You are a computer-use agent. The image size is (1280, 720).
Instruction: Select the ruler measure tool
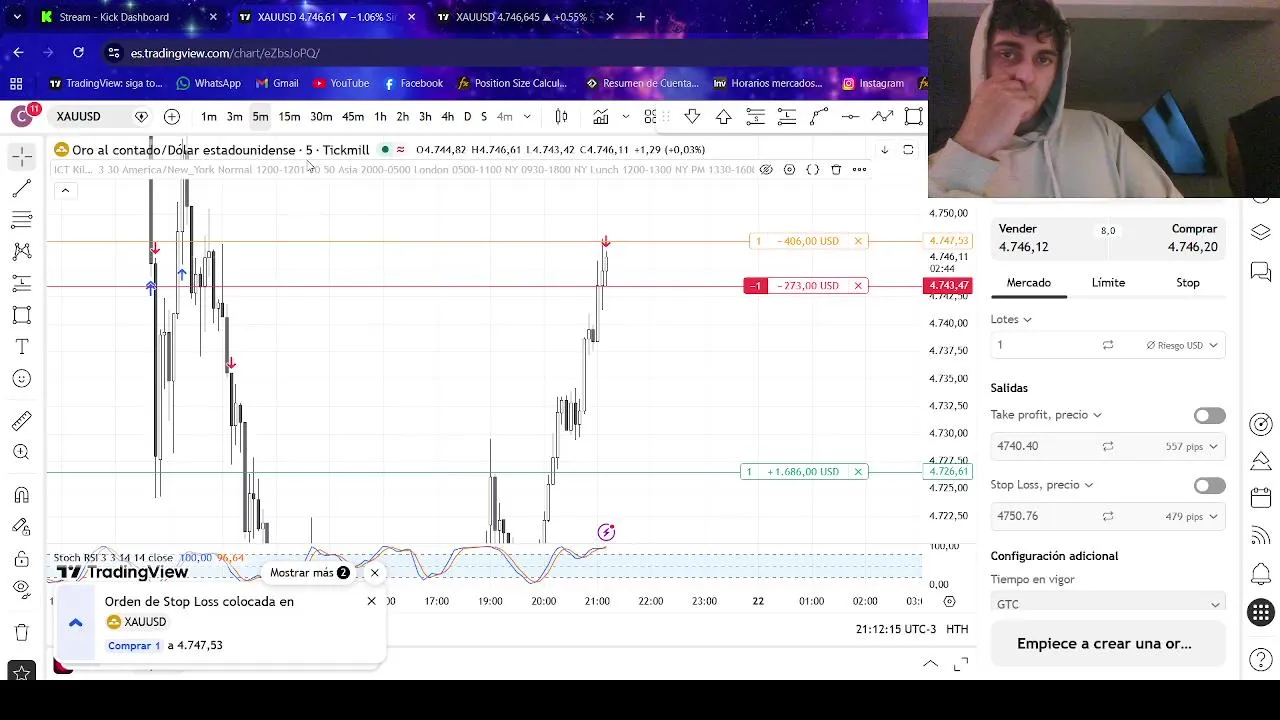click(22, 421)
